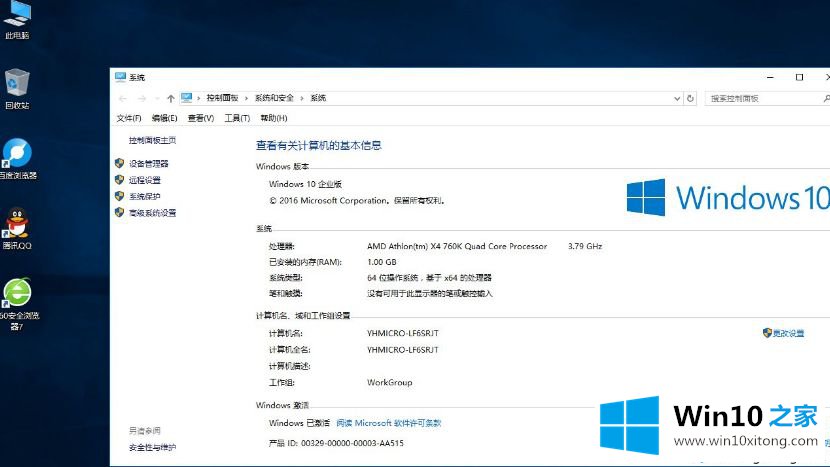Image resolution: width=830 pixels, height=467 pixels.
Task: Click the system icon in title bar
Action: click(120, 77)
